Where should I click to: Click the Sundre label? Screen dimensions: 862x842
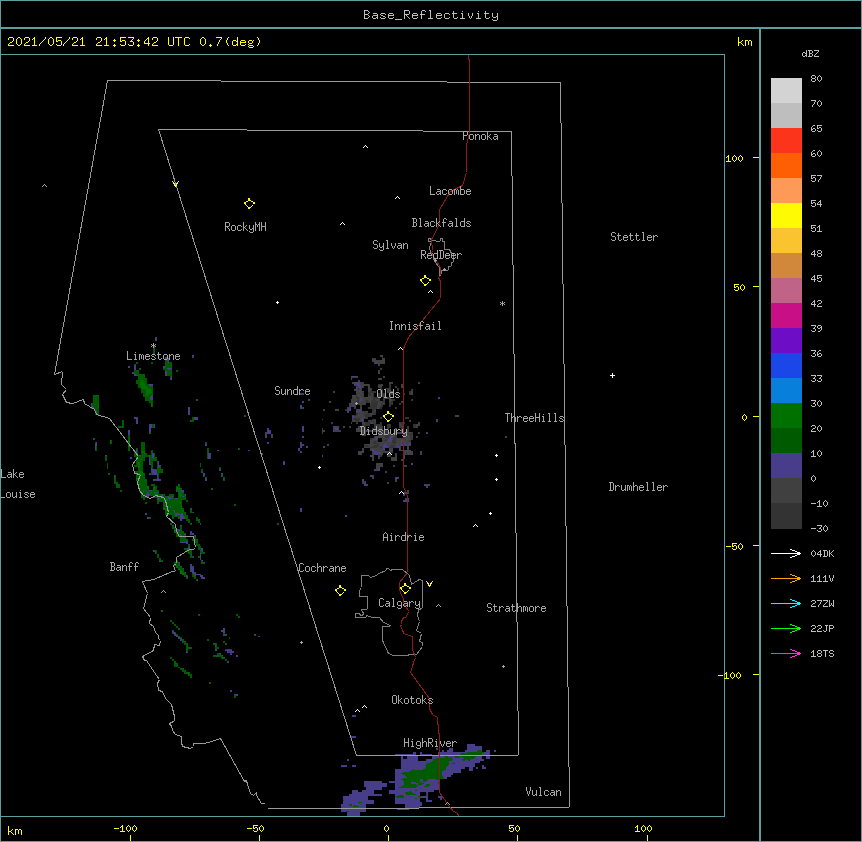pos(292,391)
